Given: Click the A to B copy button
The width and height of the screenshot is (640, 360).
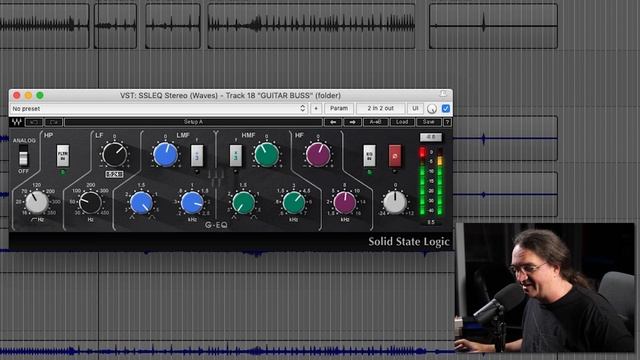Looking at the screenshot, I should [x=376, y=122].
